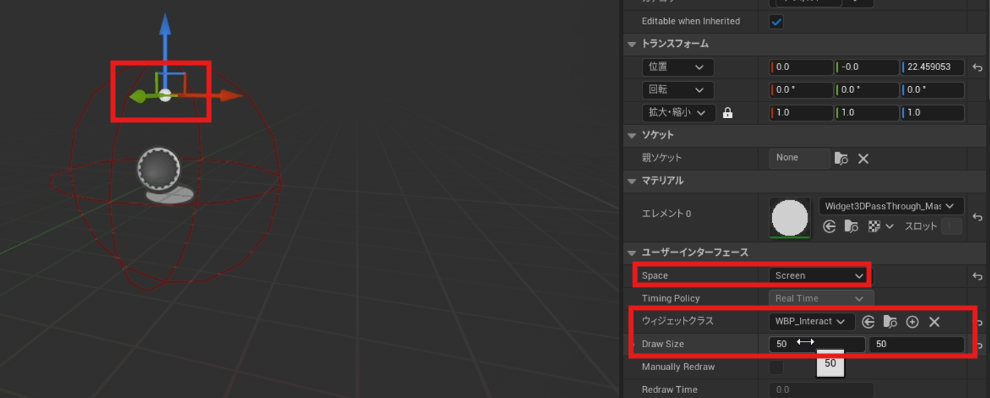
Task: Browse to parent socket asset icon
Action: coord(841,159)
